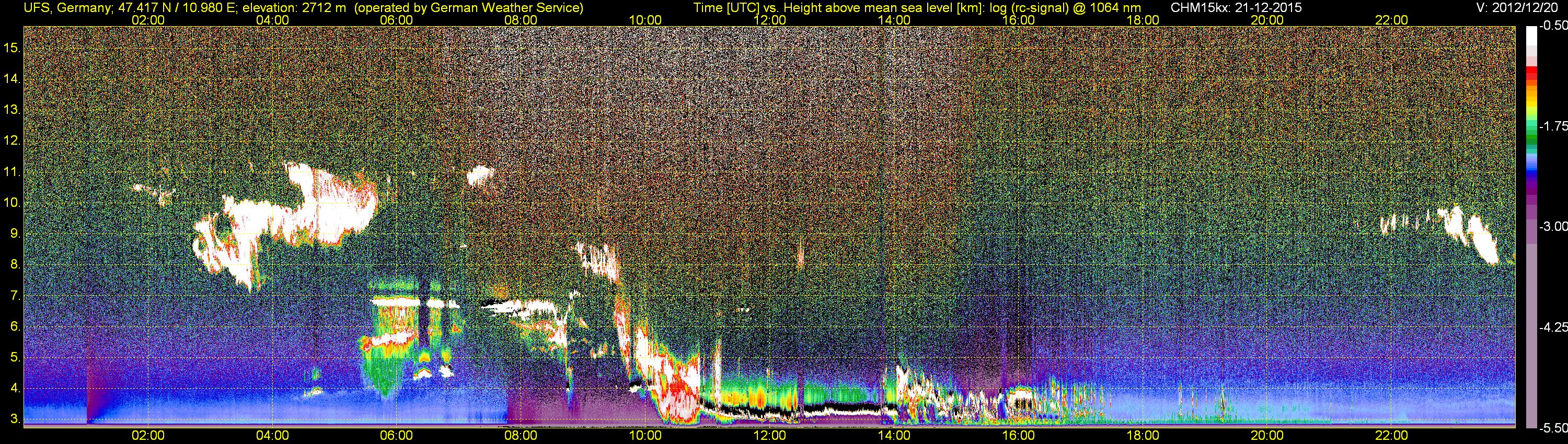
Task: Click the '4.' height axis label
Action: 16,389
